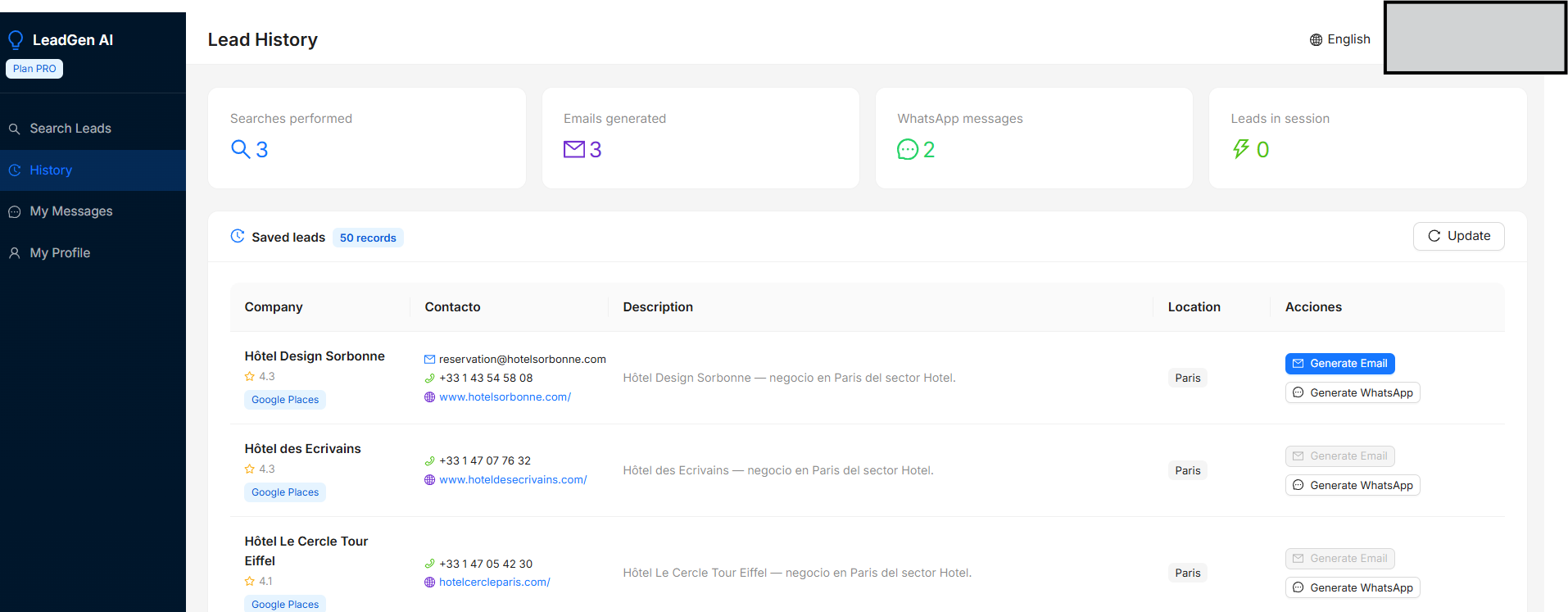Click the person icon beside My Profile
This screenshot has height=612, width=1568.
point(14,253)
